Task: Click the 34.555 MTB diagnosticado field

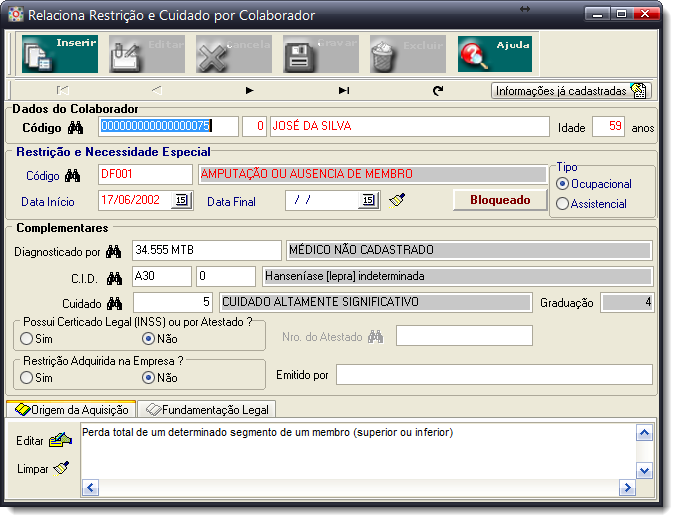Action: tap(207, 250)
